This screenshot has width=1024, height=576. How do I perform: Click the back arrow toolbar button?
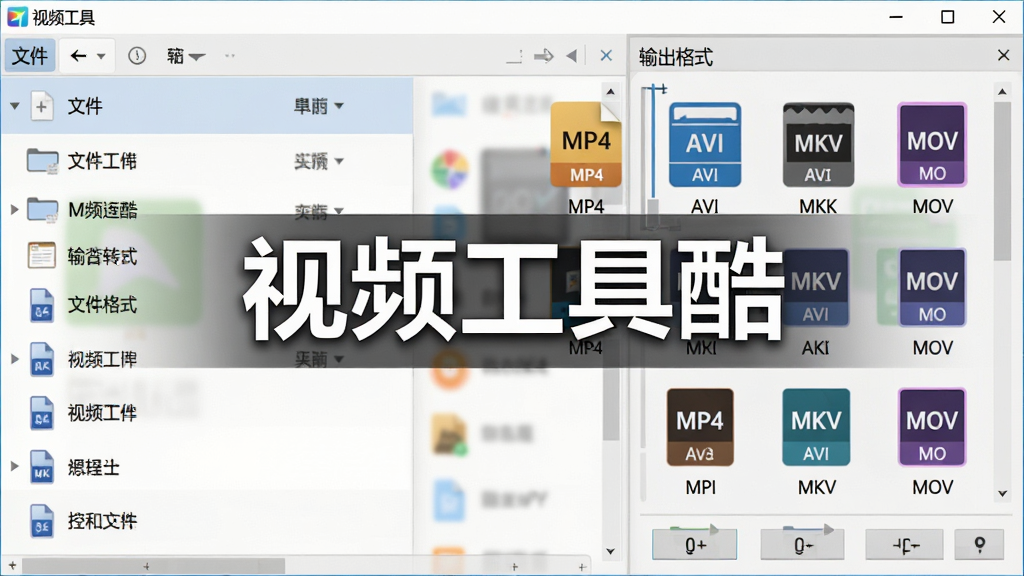point(78,56)
